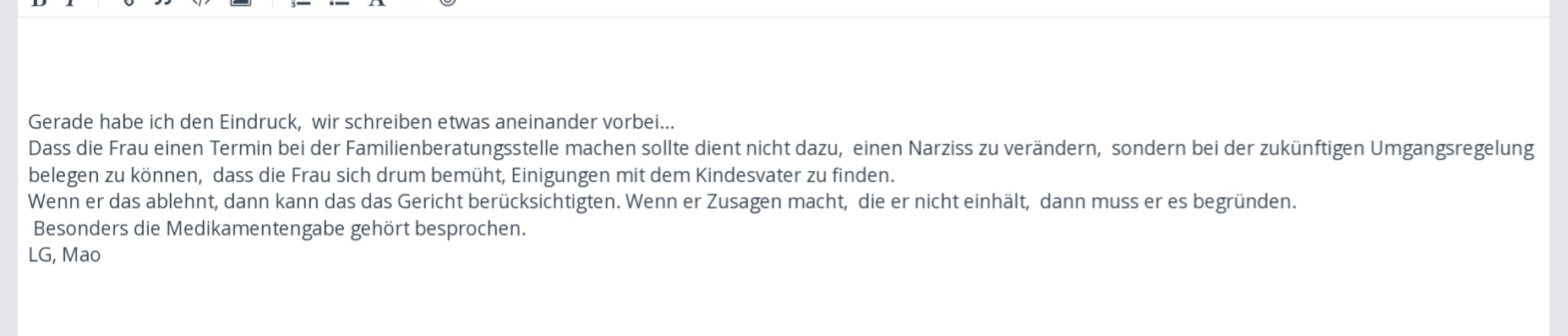Insert a blockquote with the quote icon
The width and height of the screenshot is (1568, 336).
[163, 3]
